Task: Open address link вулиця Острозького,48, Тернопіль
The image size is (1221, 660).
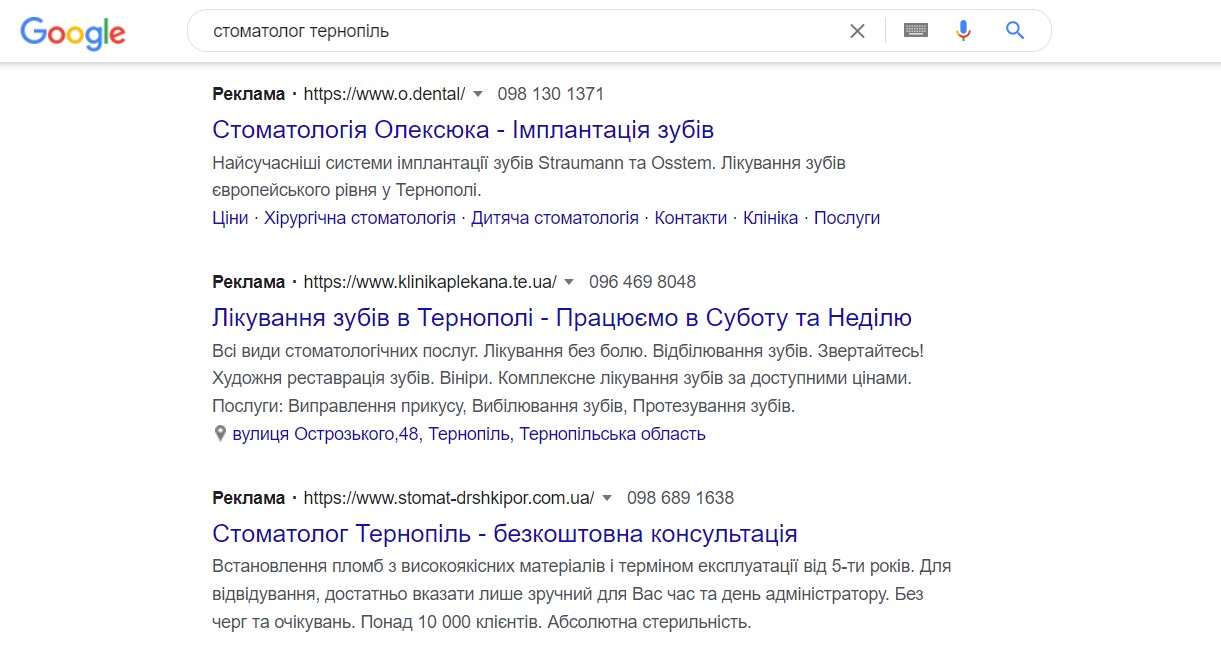Action: coord(469,434)
